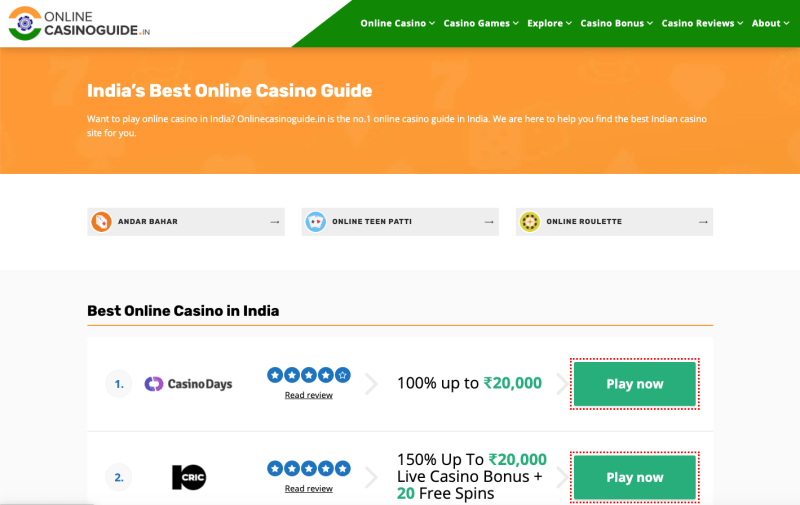The image size is (800, 505).
Task: Open the Explore dropdown menu
Action: [549, 23]
